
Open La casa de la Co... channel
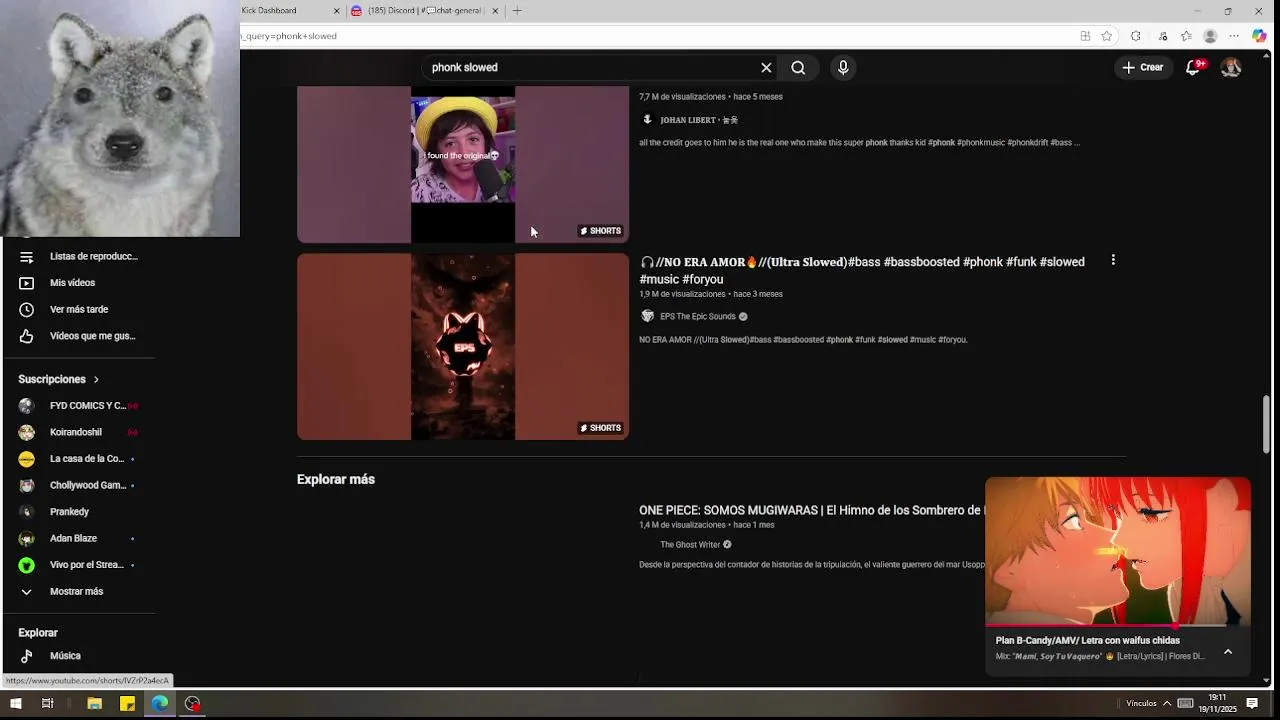click(80, 459)
